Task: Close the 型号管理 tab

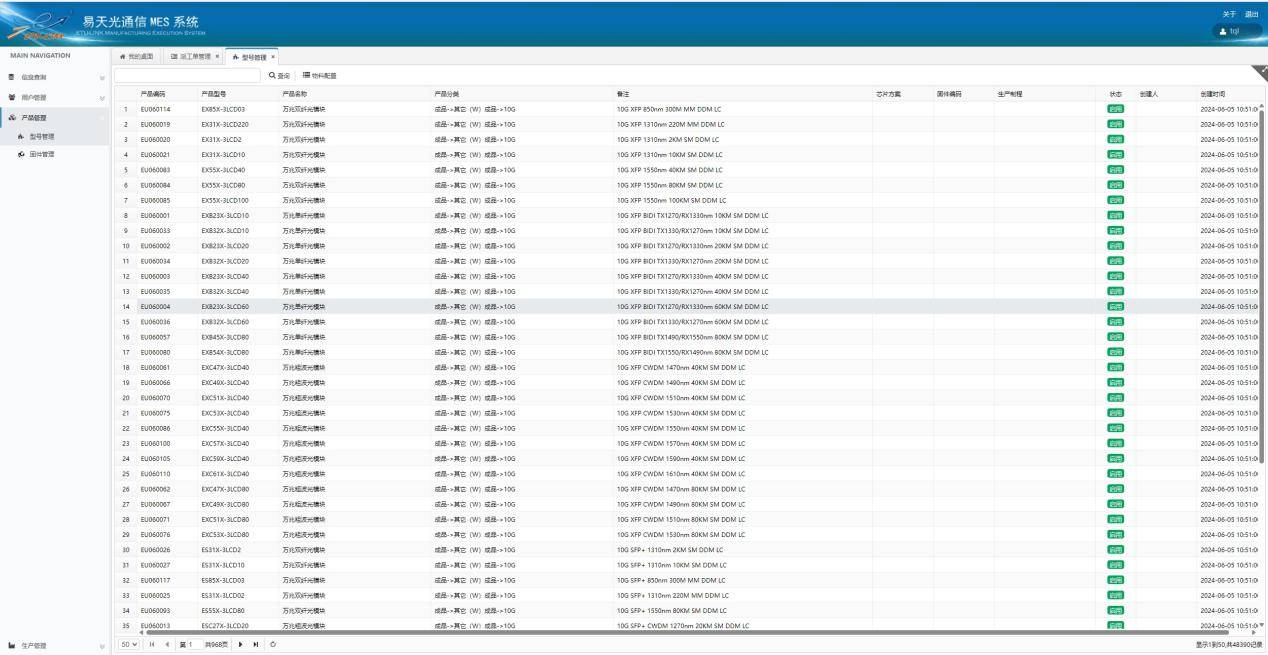Action: tap(274, 57)
